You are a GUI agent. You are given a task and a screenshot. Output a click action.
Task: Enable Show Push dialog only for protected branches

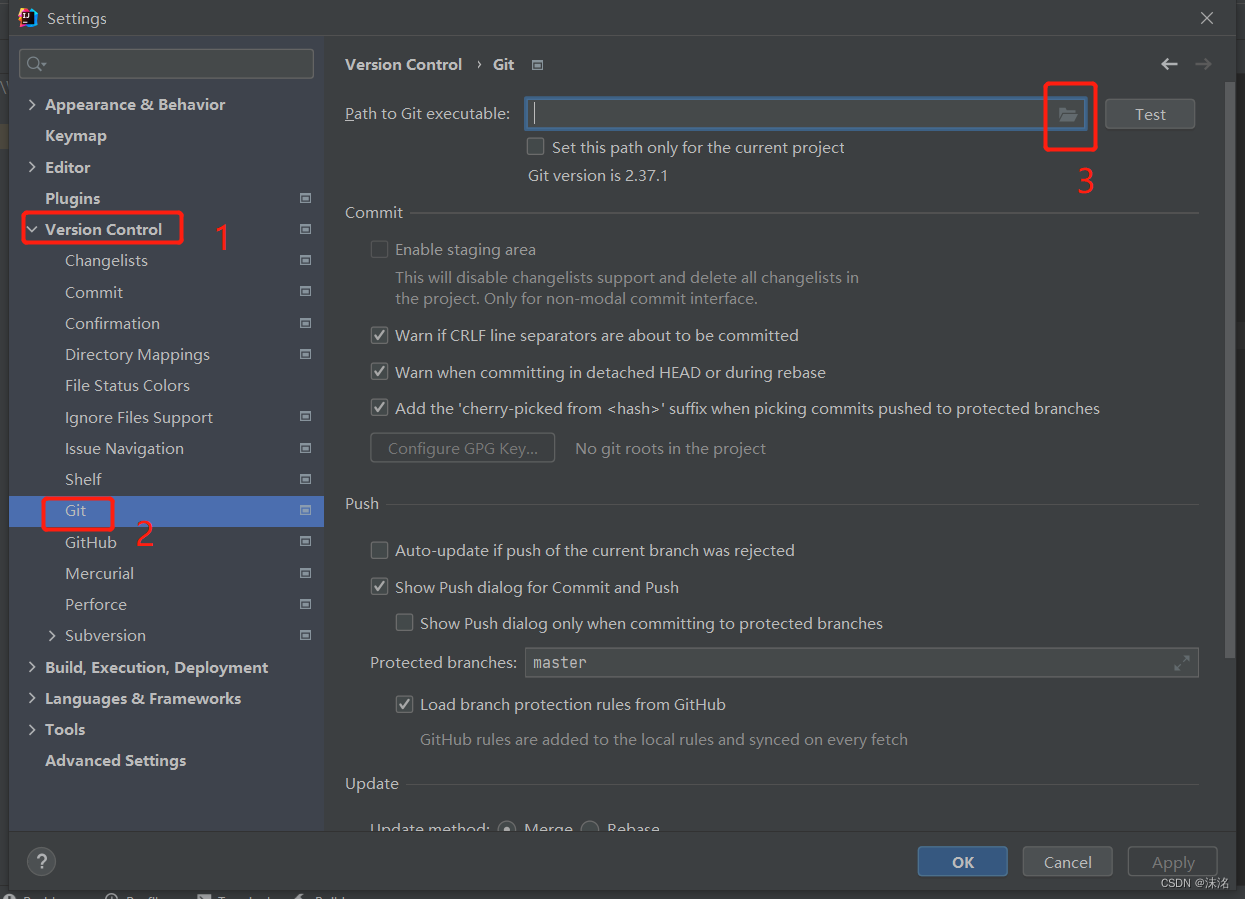pos(404,623)
